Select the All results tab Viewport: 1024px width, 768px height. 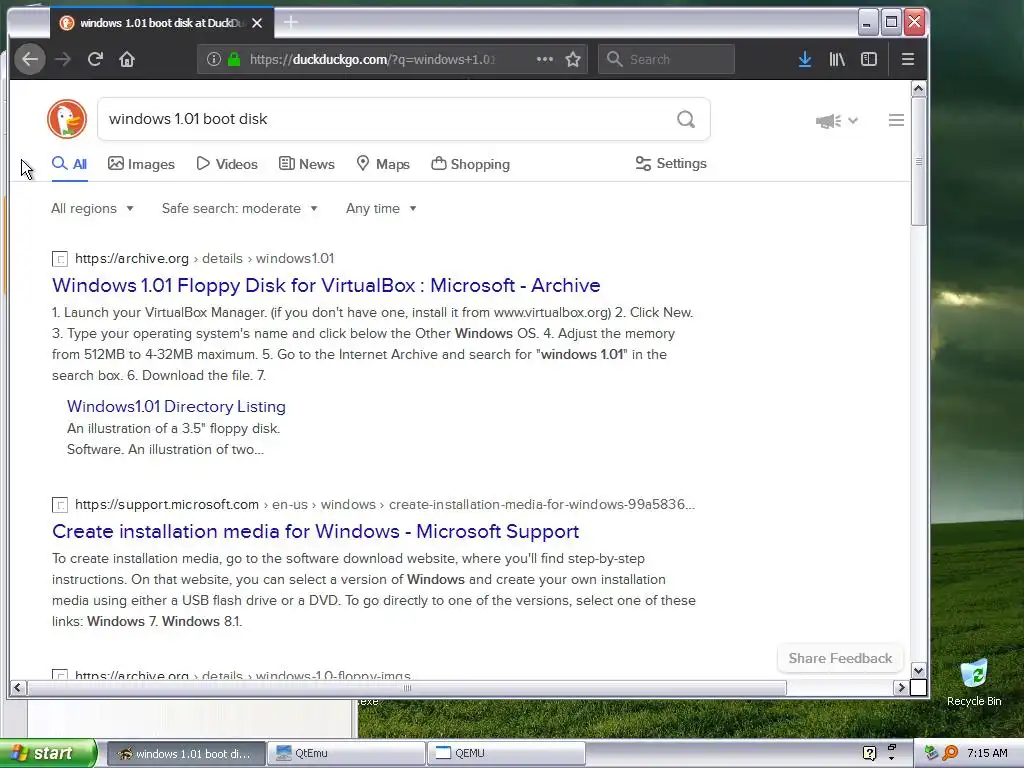click(x=69, y=164)
